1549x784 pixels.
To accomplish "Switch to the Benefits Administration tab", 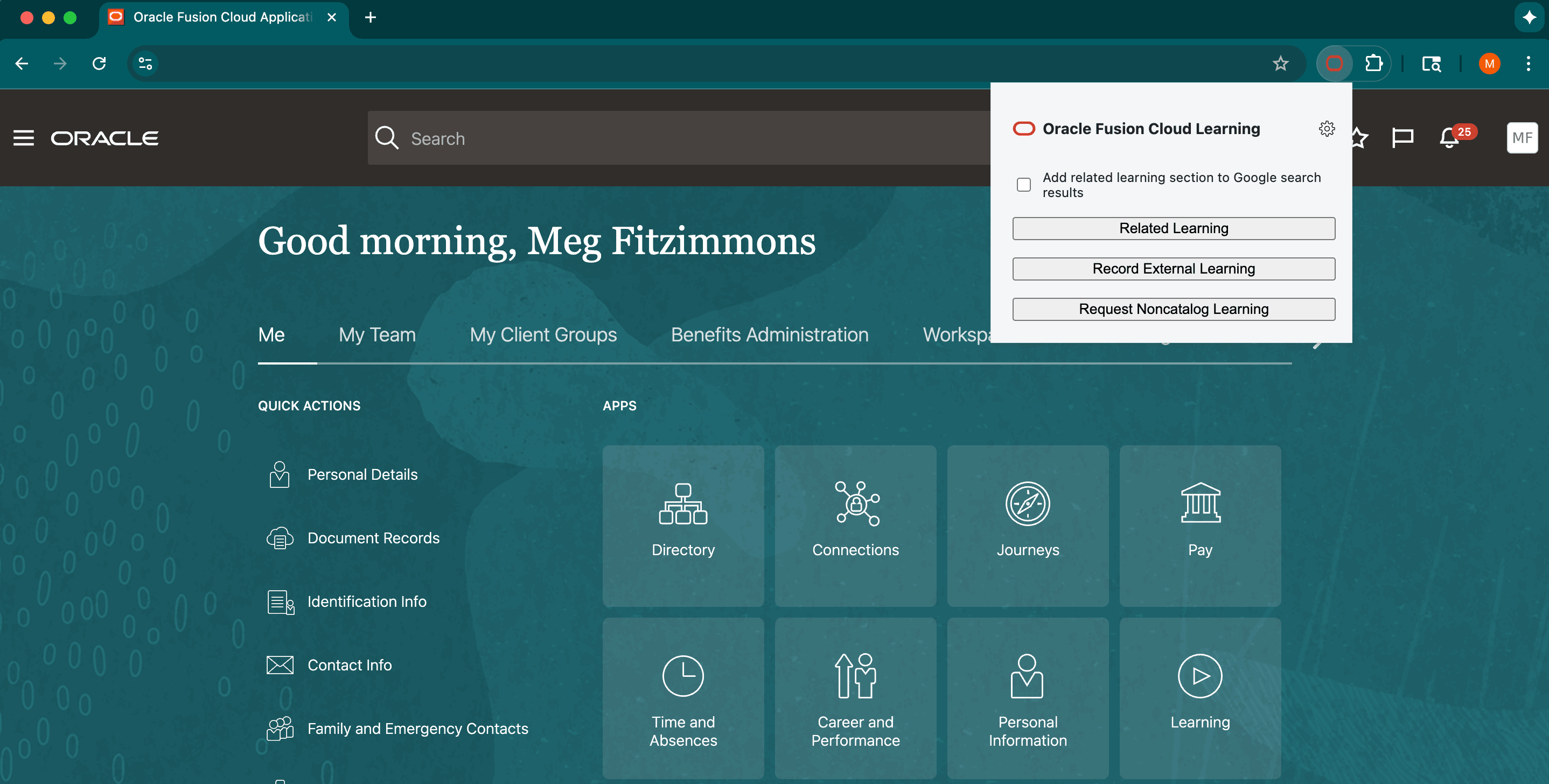I will pos(770,335).
